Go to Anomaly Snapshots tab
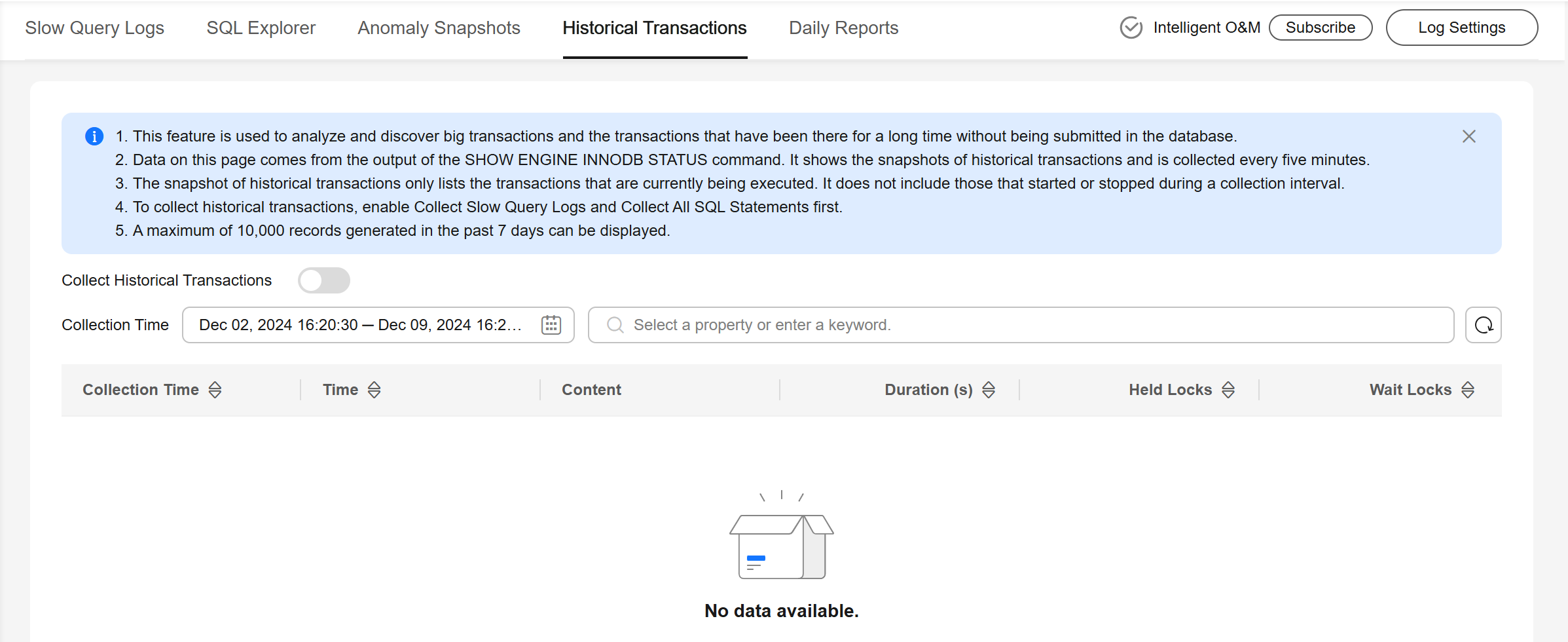1568x642 pixels. [x=439, y=28]
